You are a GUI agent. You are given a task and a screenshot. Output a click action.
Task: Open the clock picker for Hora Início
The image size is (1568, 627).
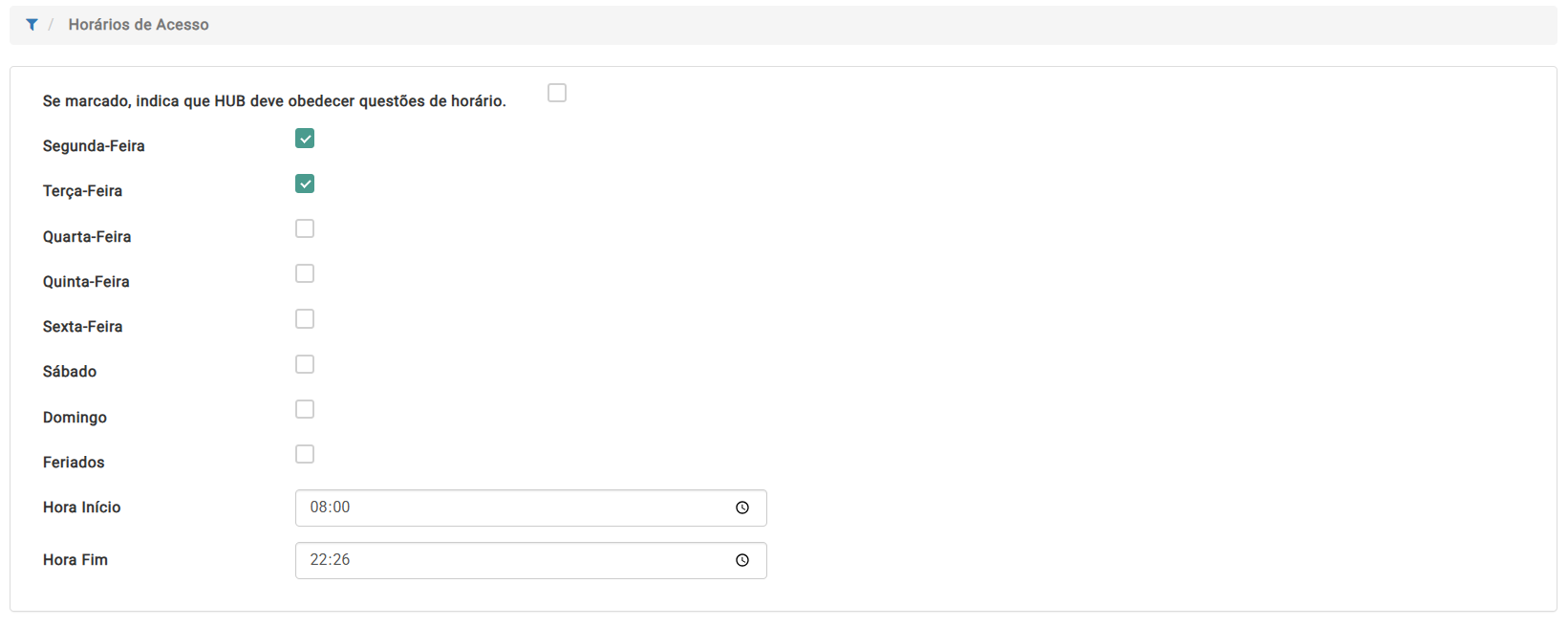point(742,508)
